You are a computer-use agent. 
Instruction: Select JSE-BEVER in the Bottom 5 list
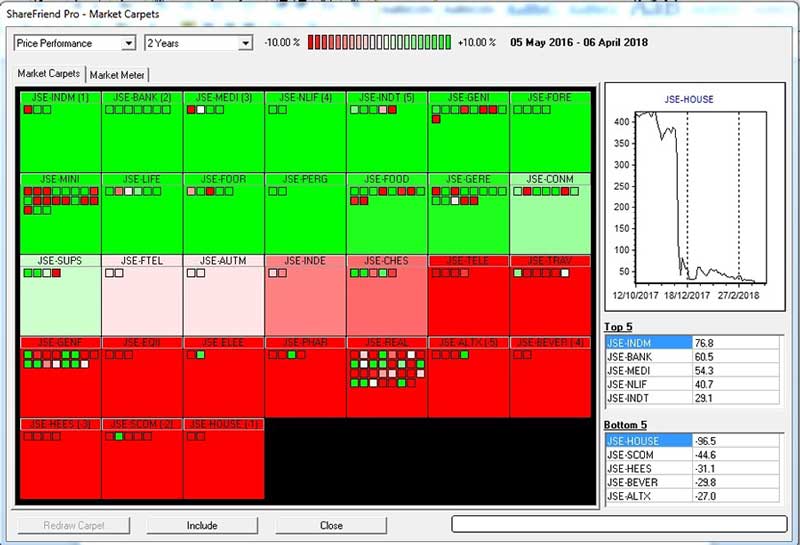click(648, 482)
